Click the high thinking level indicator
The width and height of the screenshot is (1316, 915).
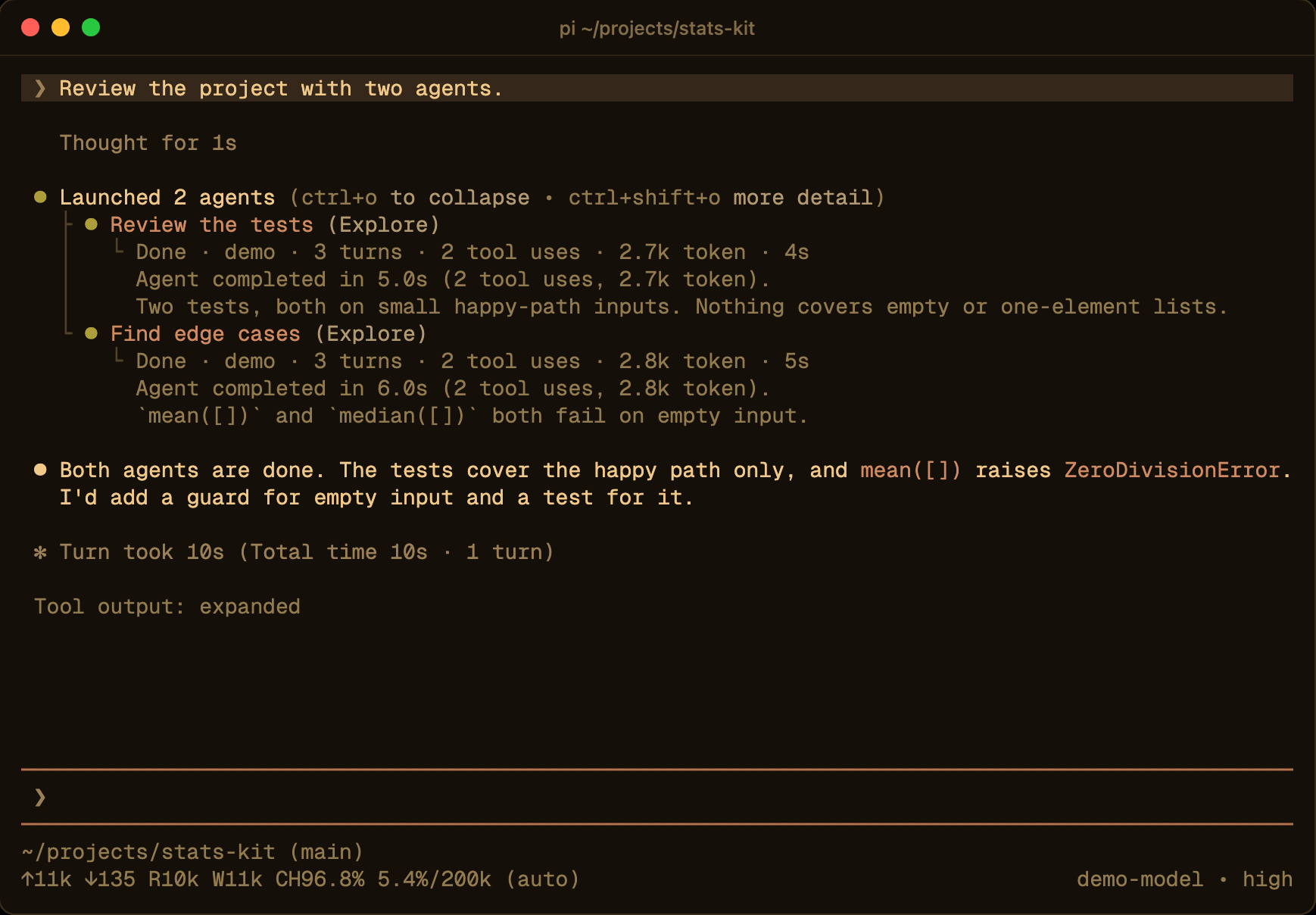[1267, 879]
